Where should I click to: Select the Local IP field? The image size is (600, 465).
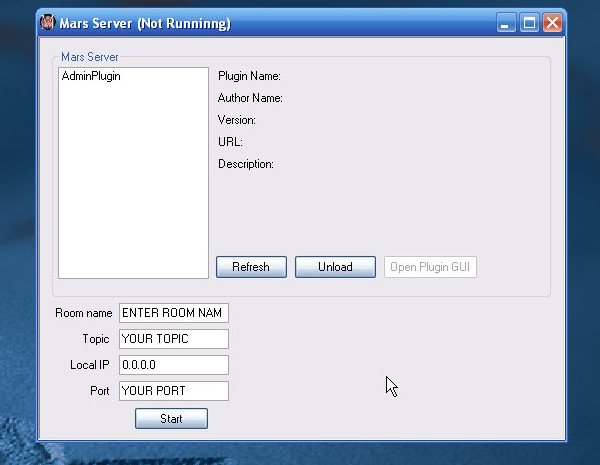(173, 365)
